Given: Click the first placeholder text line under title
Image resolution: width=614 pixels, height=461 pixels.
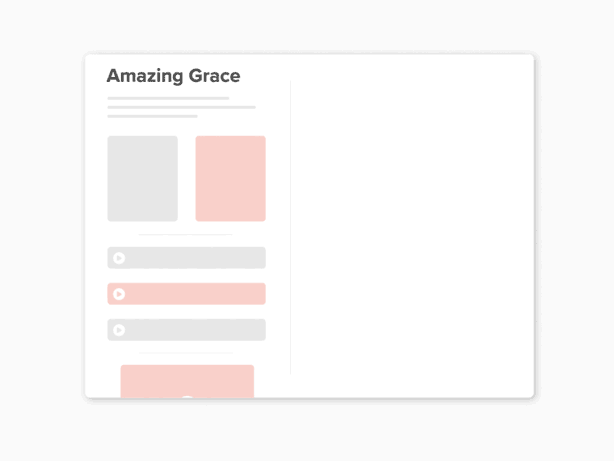Looking at the screenshot, I should pos(168,98).
